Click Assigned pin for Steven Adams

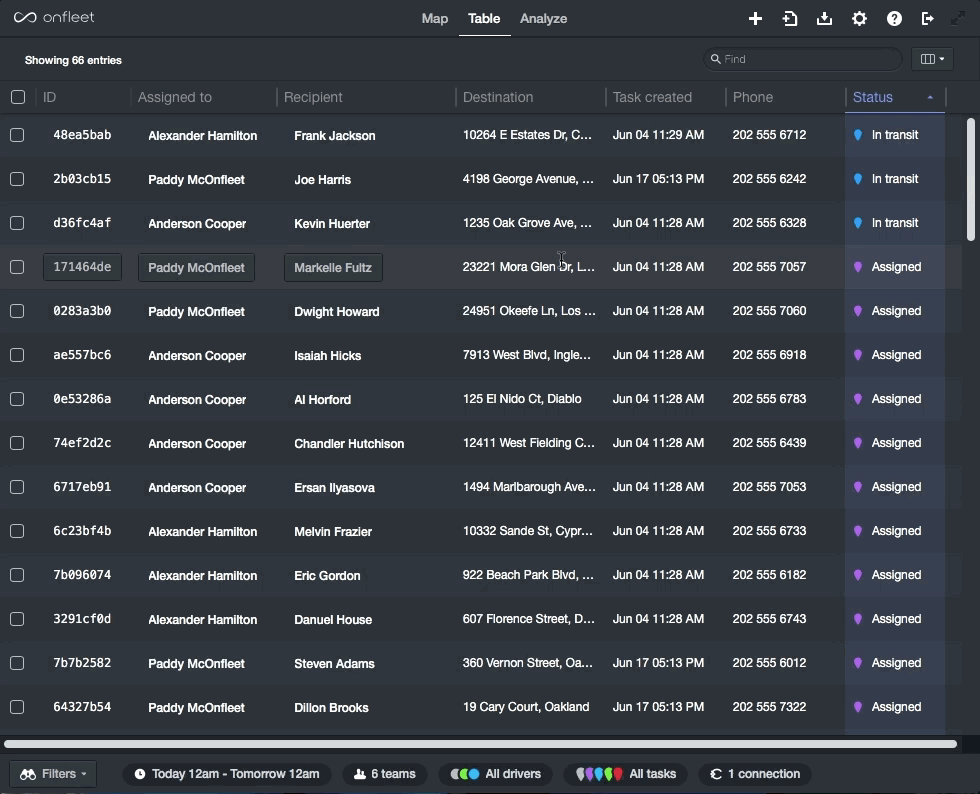coord(858,663)
